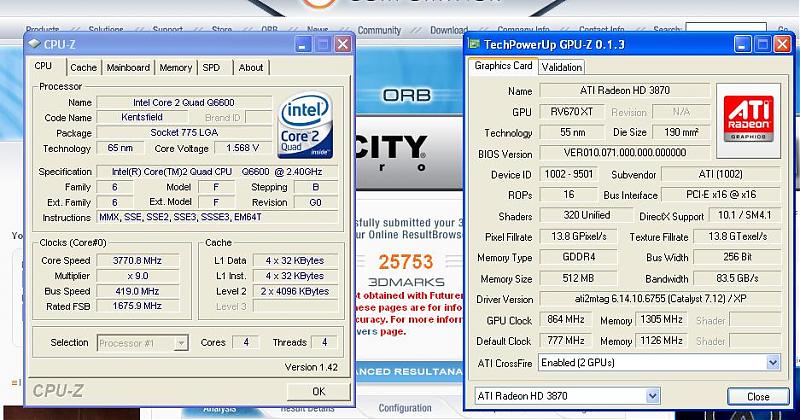This screenshot has height=420, width=800.
Task: Click the Name field Intel Core 2 Quad Q6600
Action: [184, 103]
